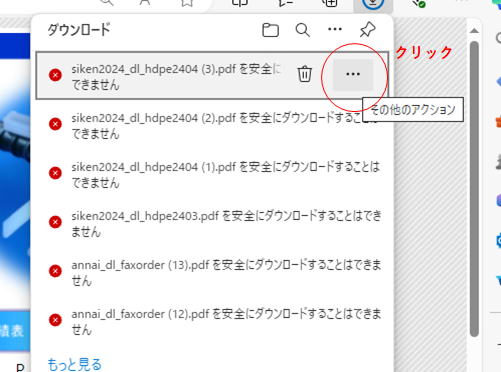Click the page scrollbar up arrow
Image resolution: width=501 pixels, height=372 pixels.
point(474,31)
